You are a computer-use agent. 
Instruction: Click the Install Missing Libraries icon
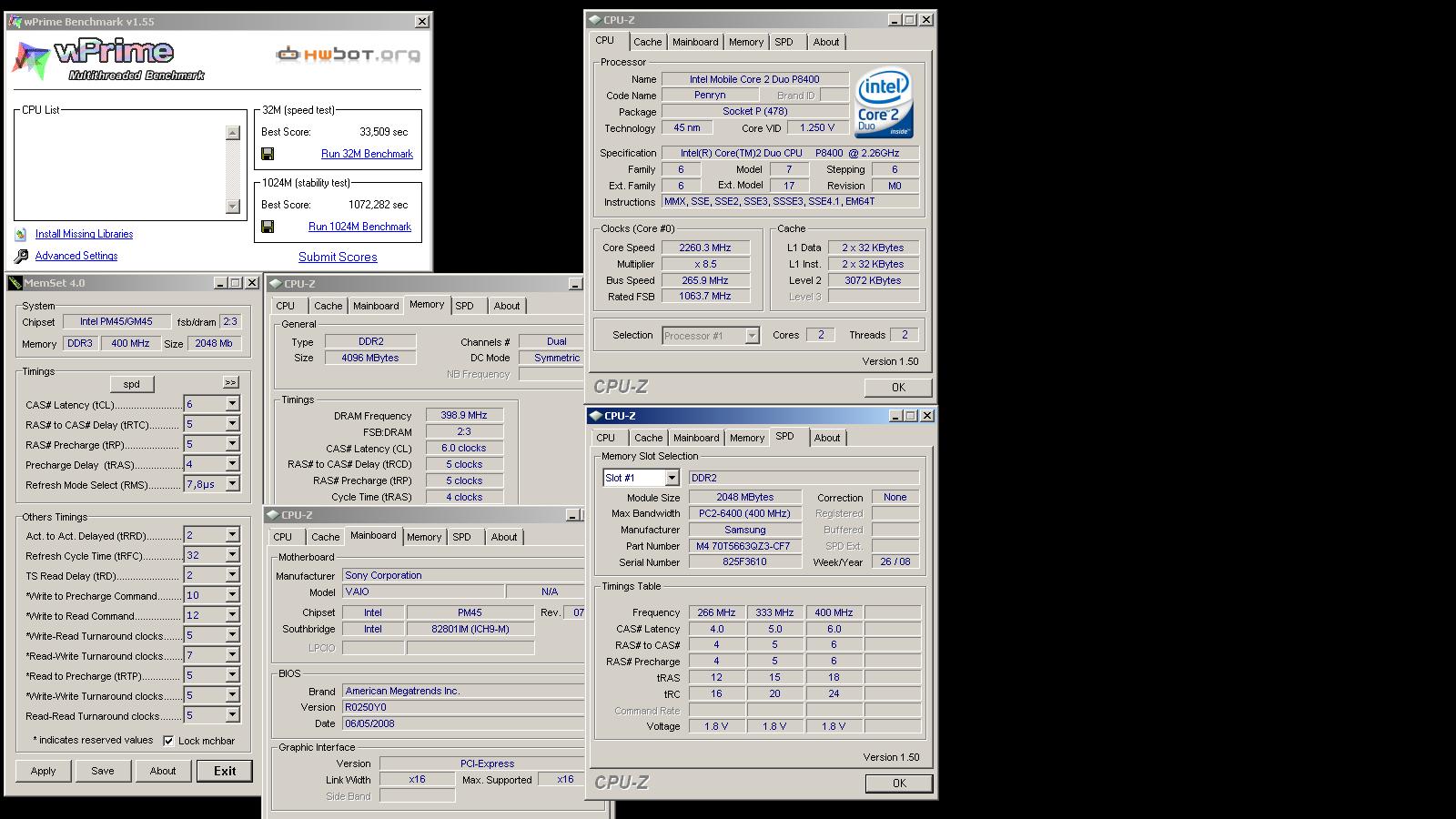[21, 234]
